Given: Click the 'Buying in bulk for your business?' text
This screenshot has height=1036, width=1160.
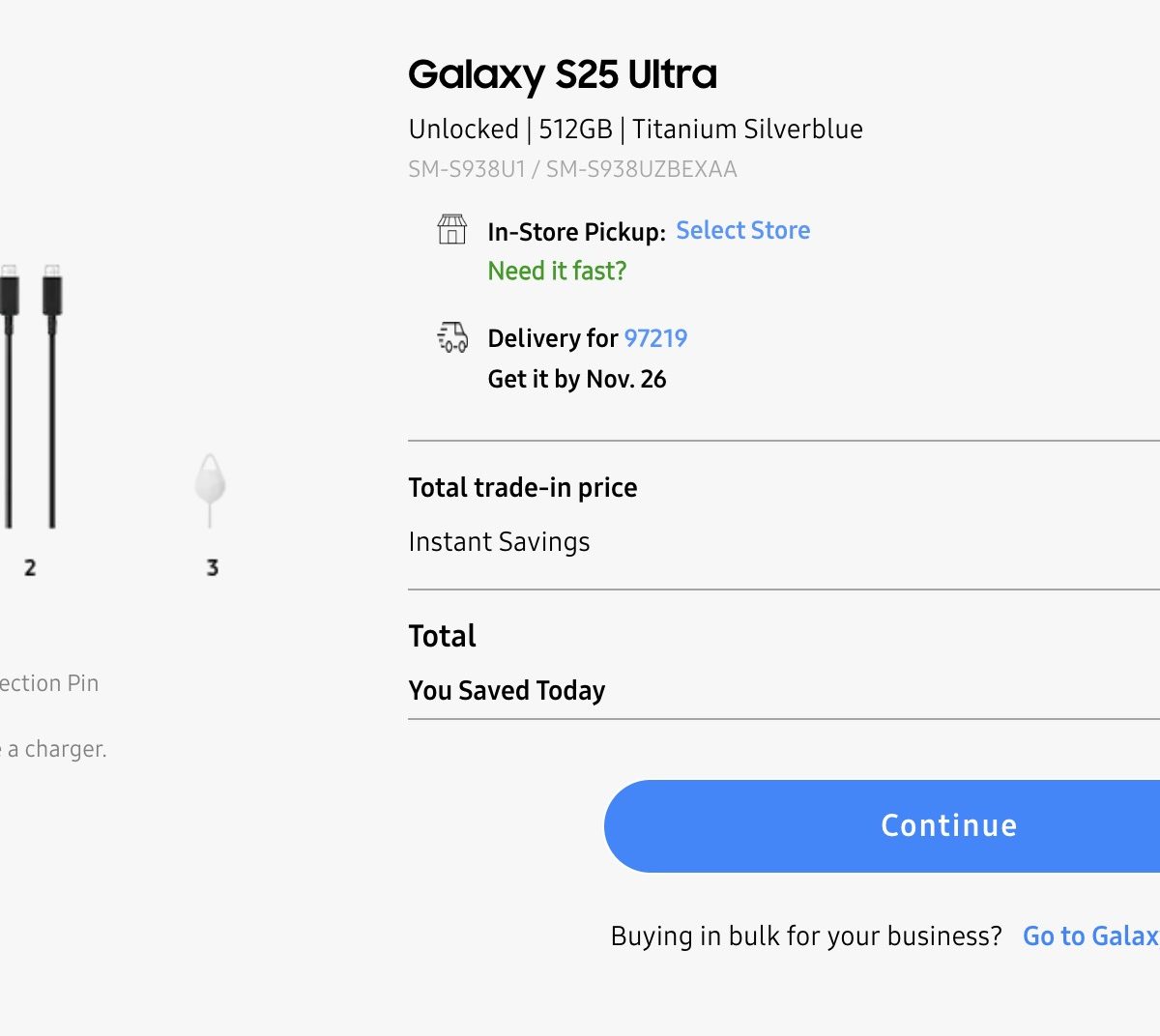Looking at the screenshot, I should click(806, 935).
